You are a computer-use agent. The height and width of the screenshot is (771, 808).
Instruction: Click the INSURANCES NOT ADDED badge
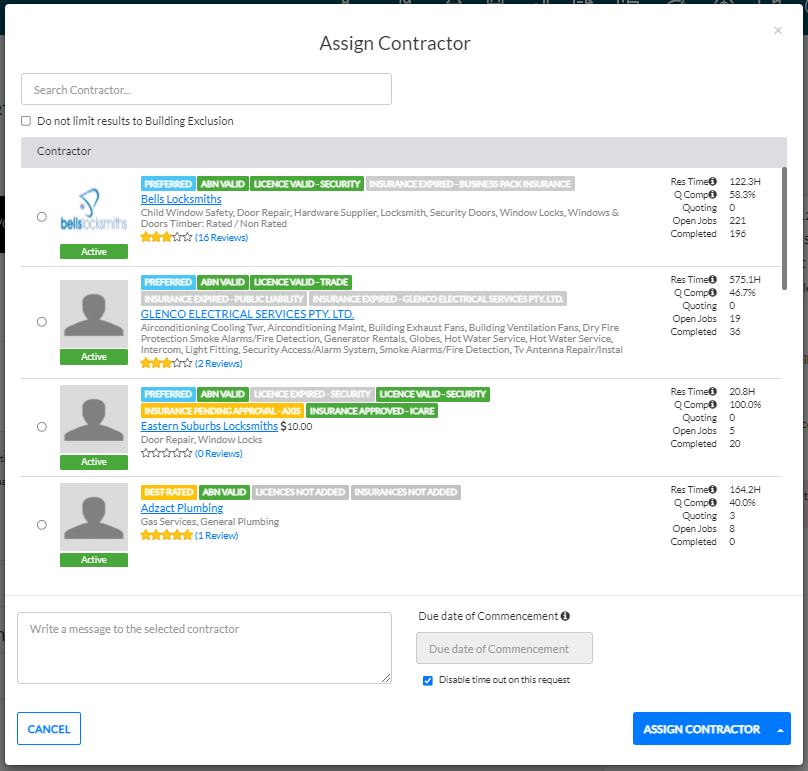[x=406, y=492]
